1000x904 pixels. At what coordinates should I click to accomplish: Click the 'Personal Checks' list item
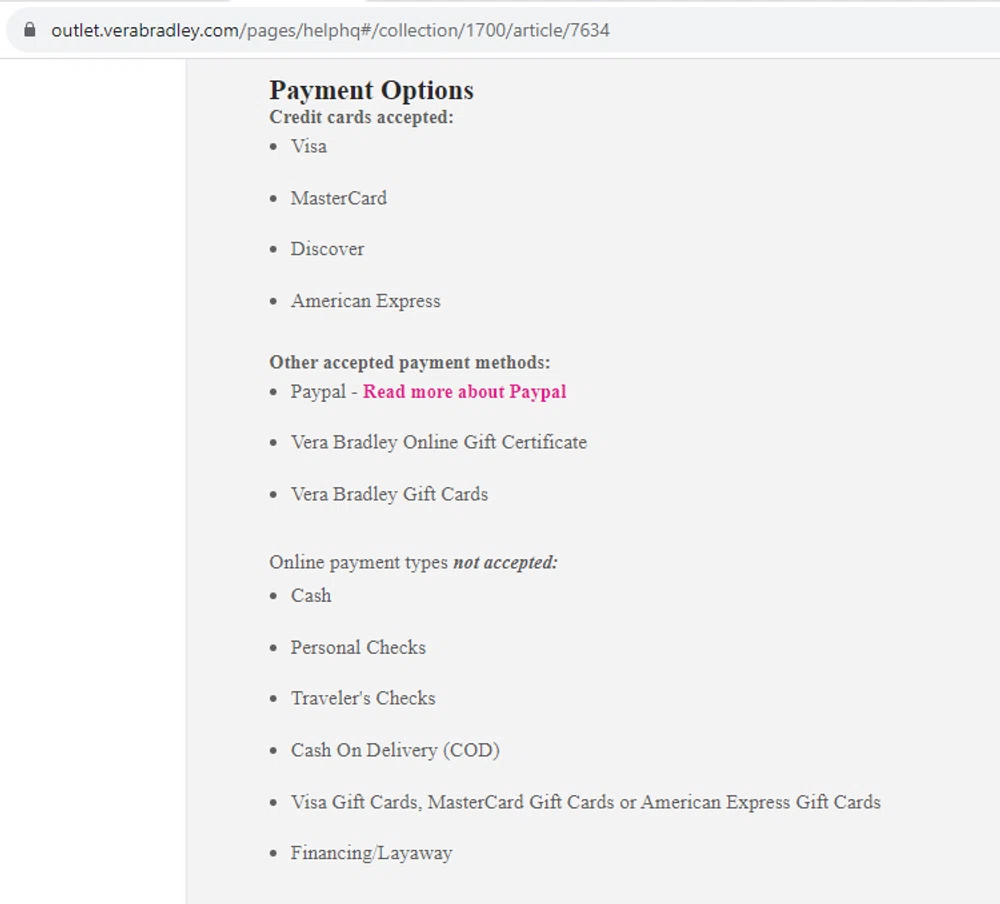(358, 647)
